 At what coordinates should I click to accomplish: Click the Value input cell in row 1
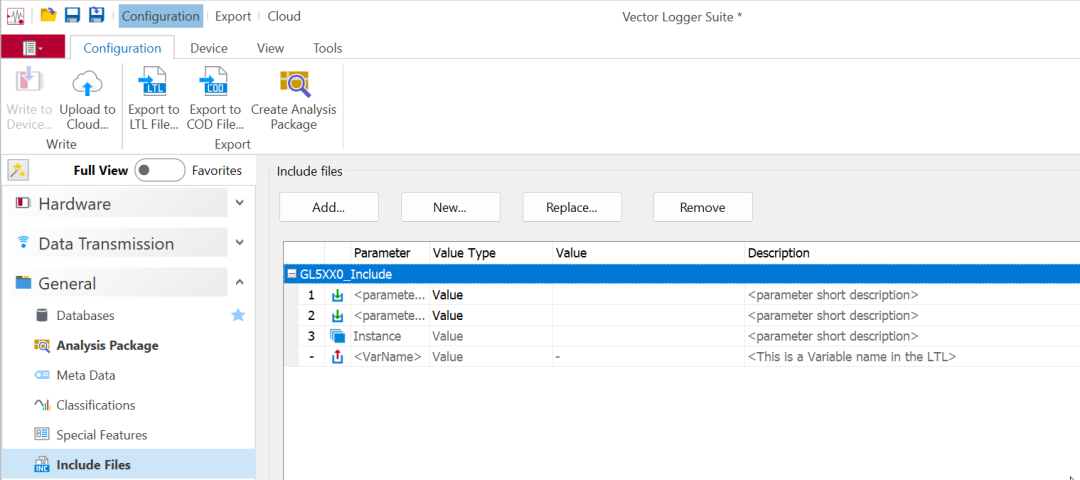648,295
